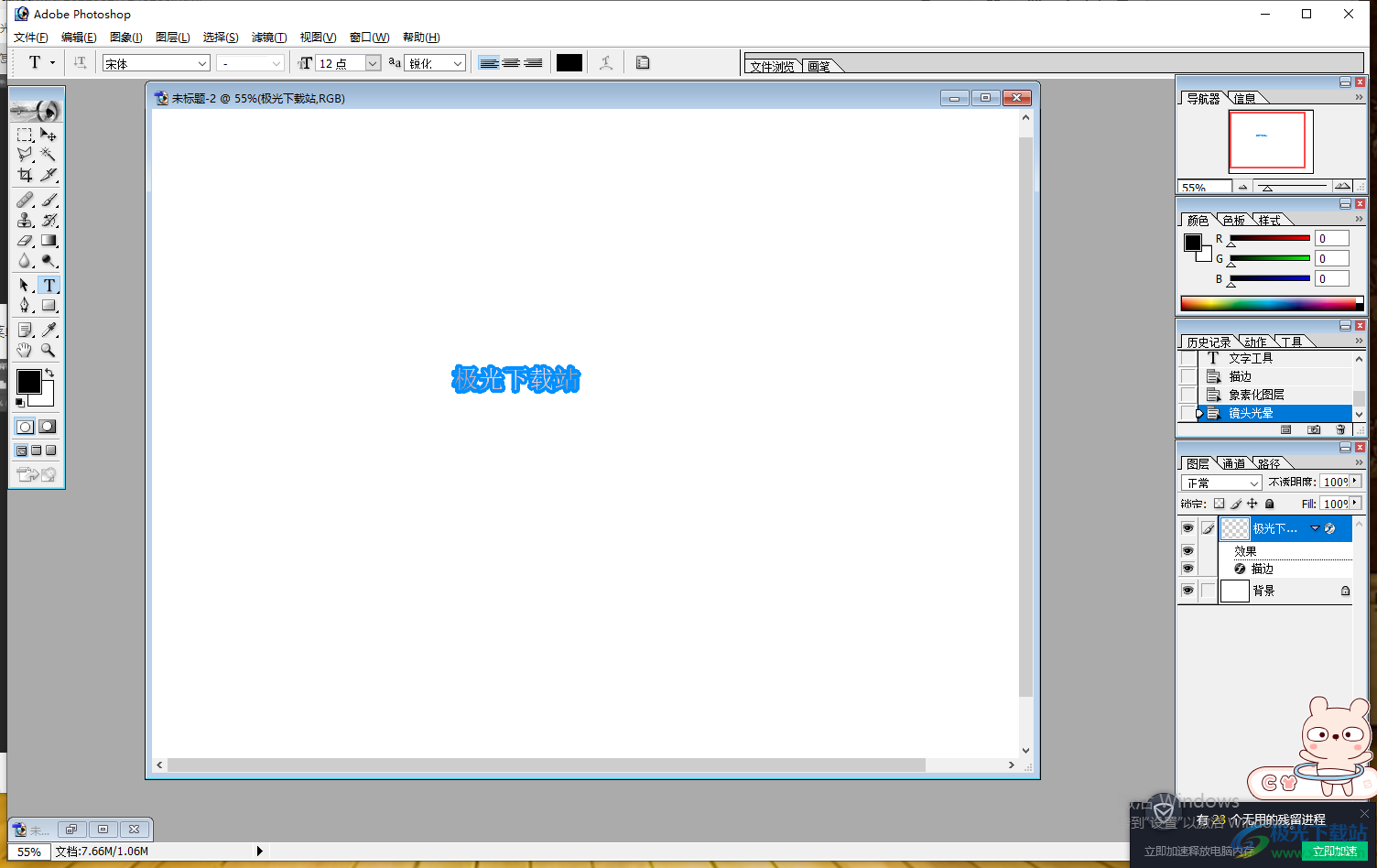Click the trash icon in history panel
The width and height of the screenshot is (1377, 868).
tap(1340, 429)
